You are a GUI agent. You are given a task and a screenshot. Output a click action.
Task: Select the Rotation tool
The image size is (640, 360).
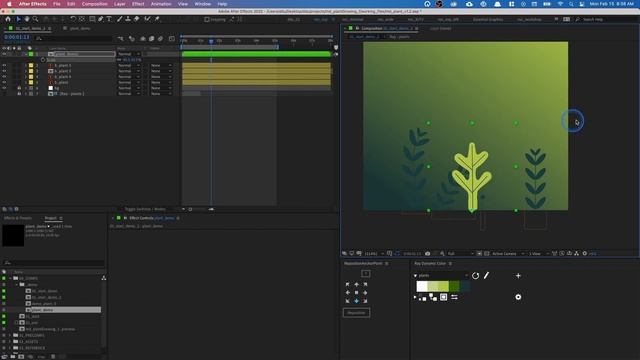pos(73,19)
